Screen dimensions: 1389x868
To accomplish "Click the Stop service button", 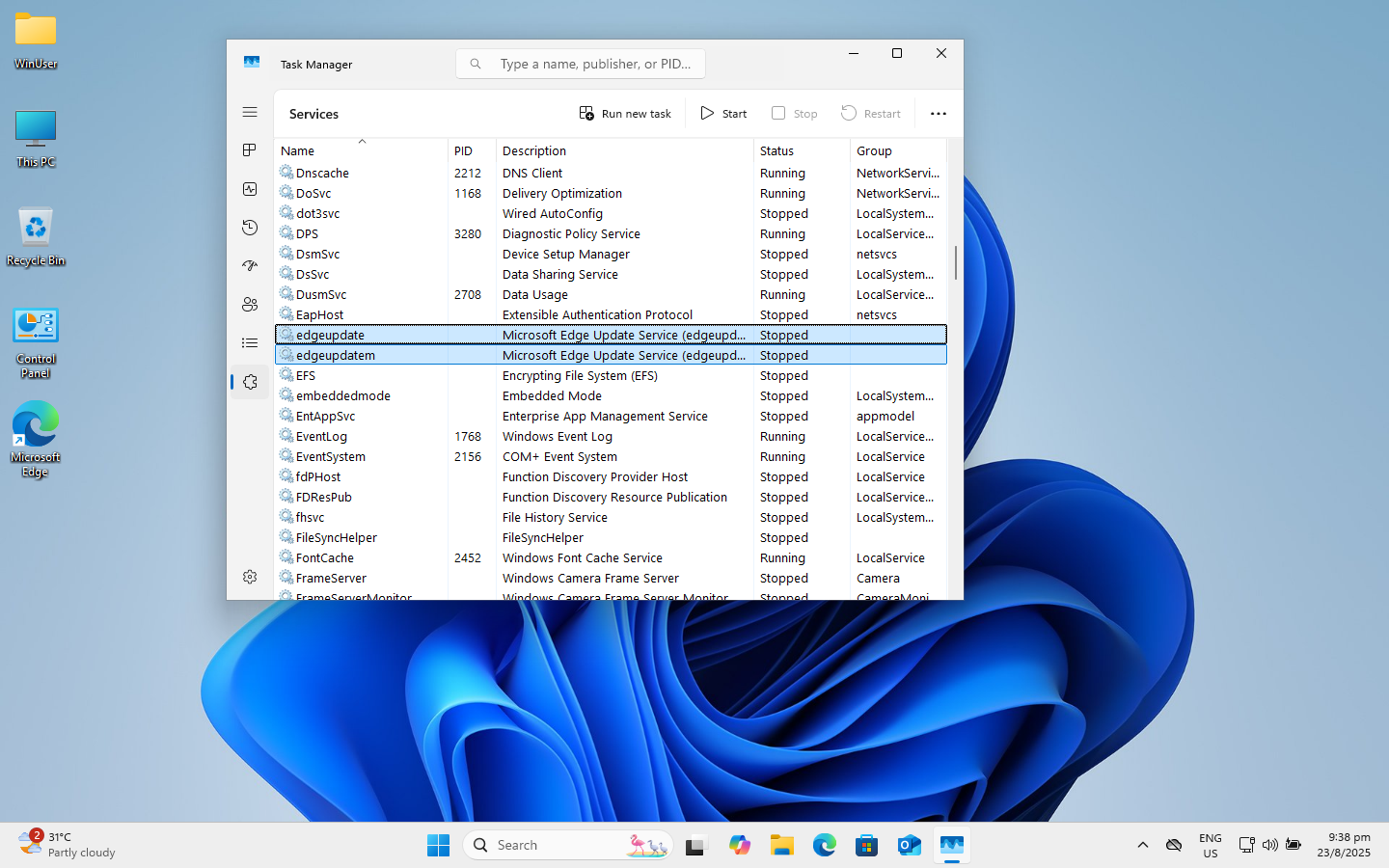I will (x=794, y=114).
